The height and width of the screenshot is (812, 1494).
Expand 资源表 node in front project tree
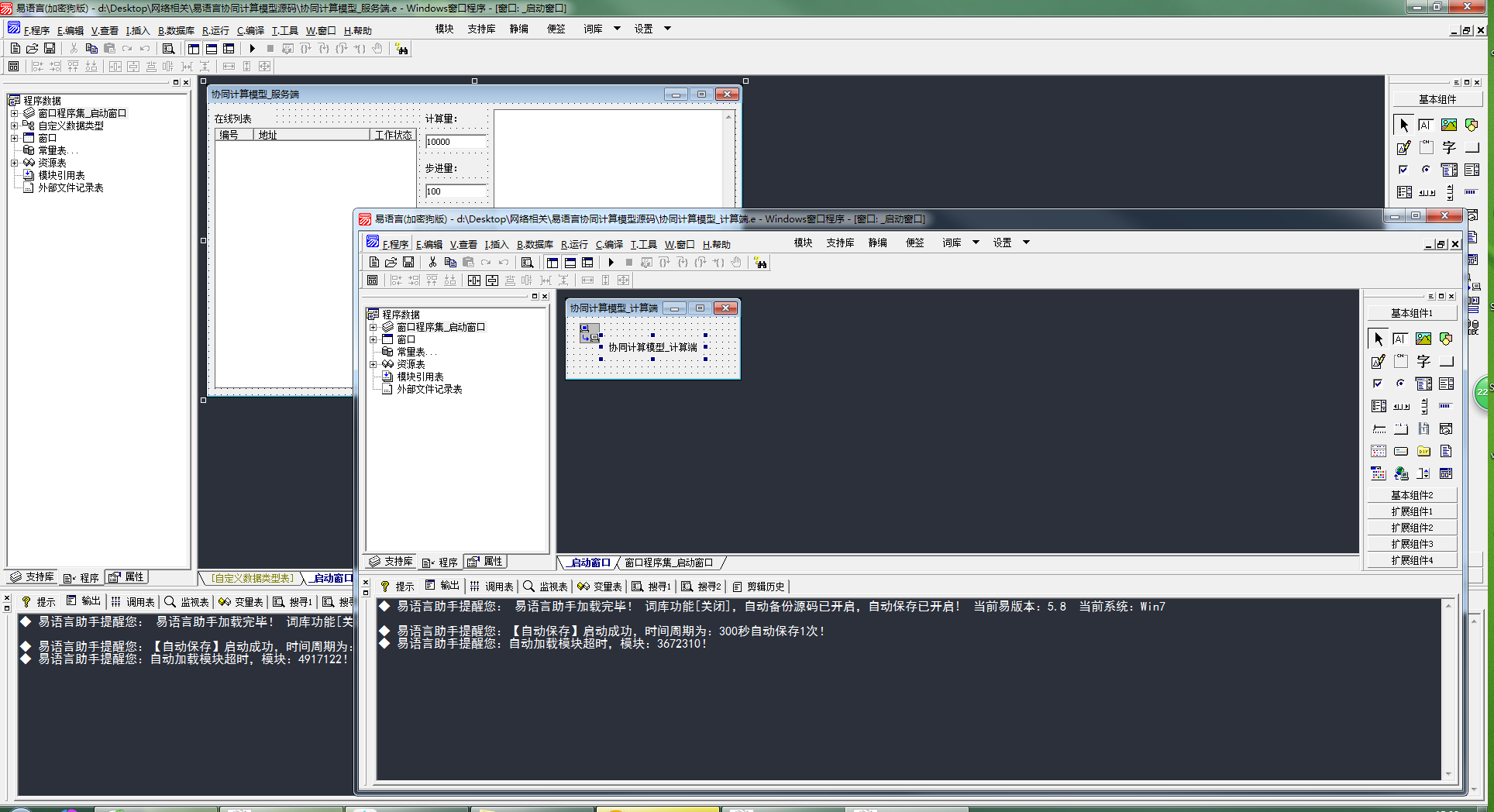tap(373, 364)
